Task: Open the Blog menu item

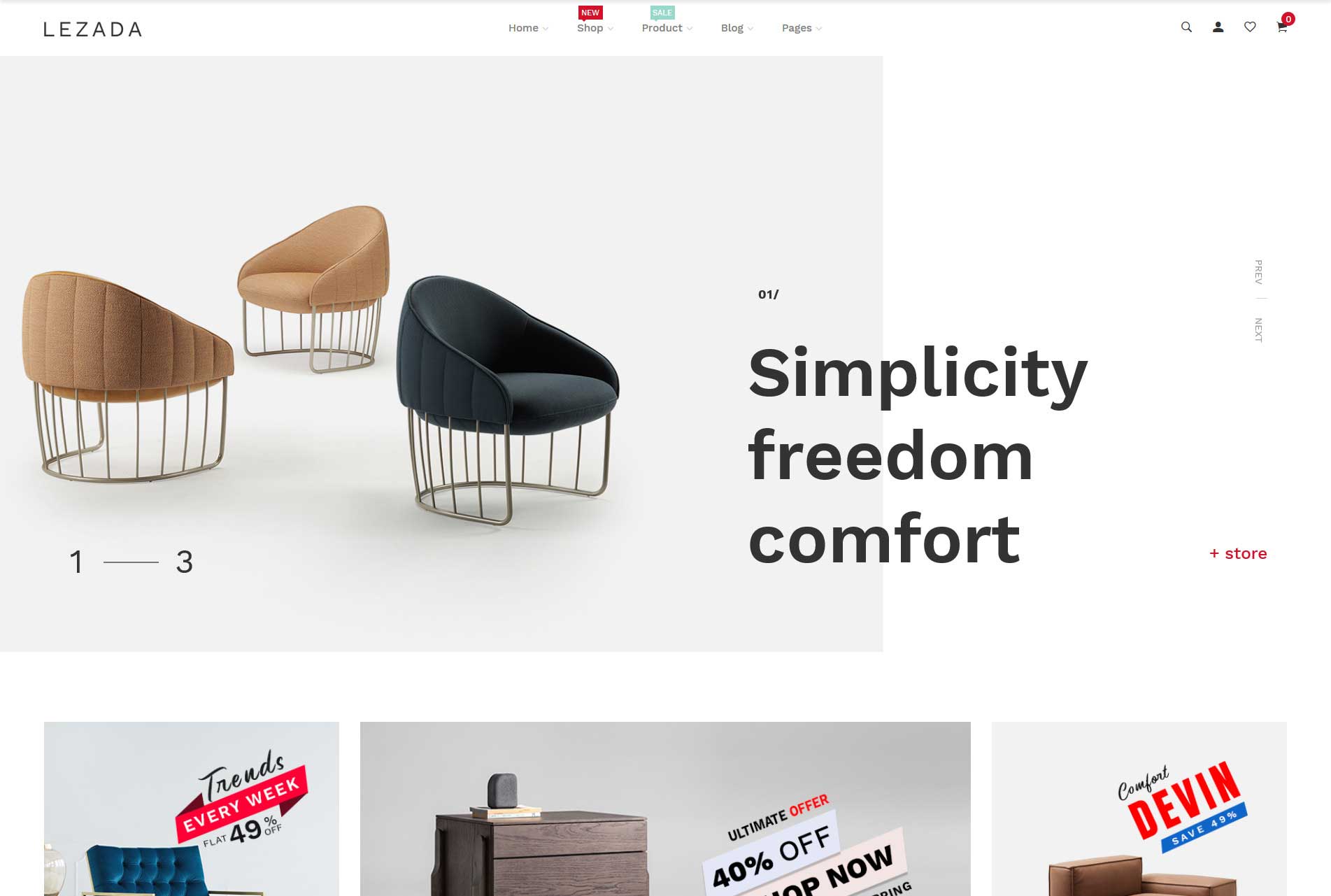Action: click(x=737, y=28)
